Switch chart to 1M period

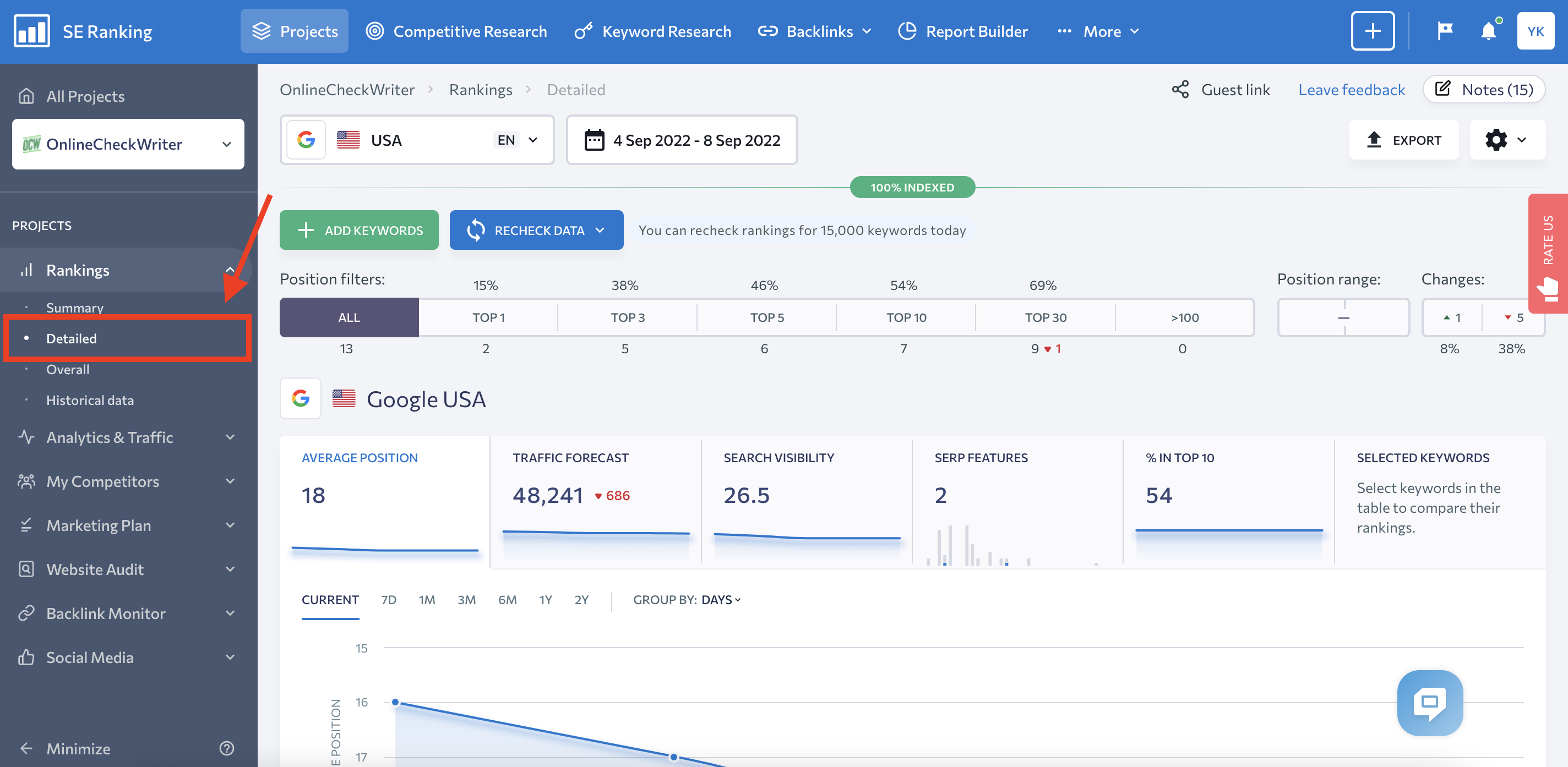point(427,600)
